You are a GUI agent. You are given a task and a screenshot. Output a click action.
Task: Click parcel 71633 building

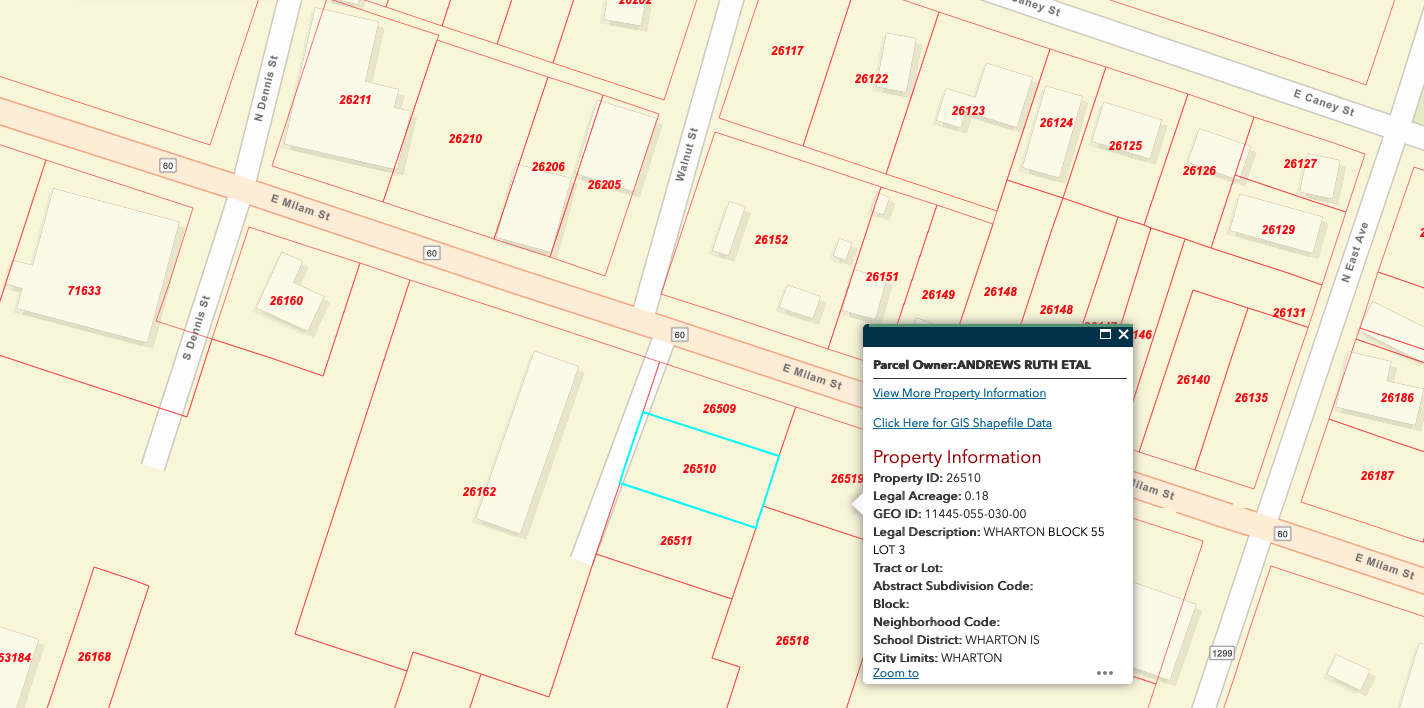pos(84,291)
